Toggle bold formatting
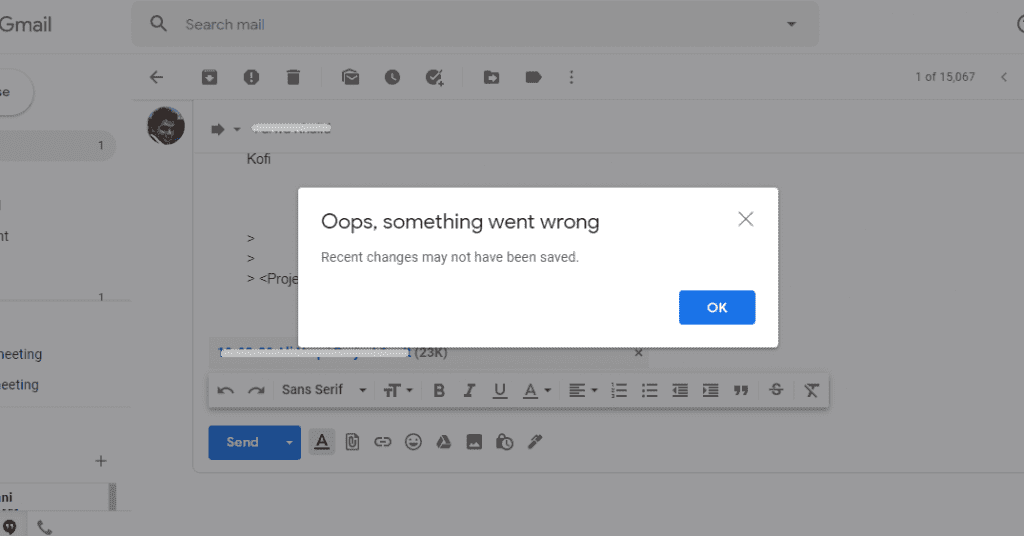1024x536 pixels. [x=439, y=390]
